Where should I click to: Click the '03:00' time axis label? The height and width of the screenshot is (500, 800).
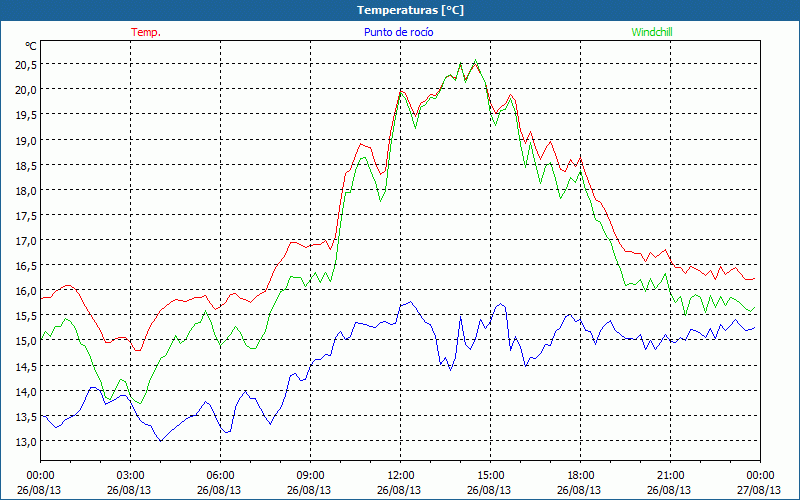[x=130, y=476]
